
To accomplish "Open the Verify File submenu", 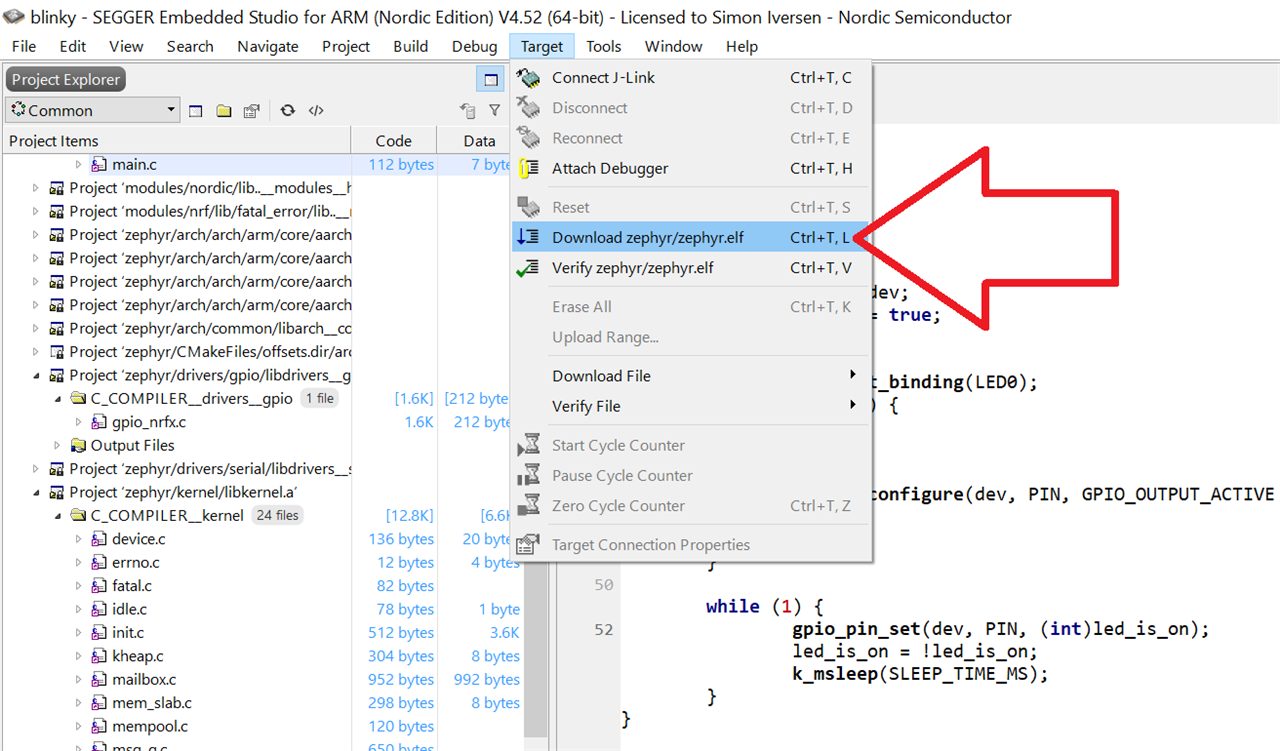I will click(x=691, y=406).
